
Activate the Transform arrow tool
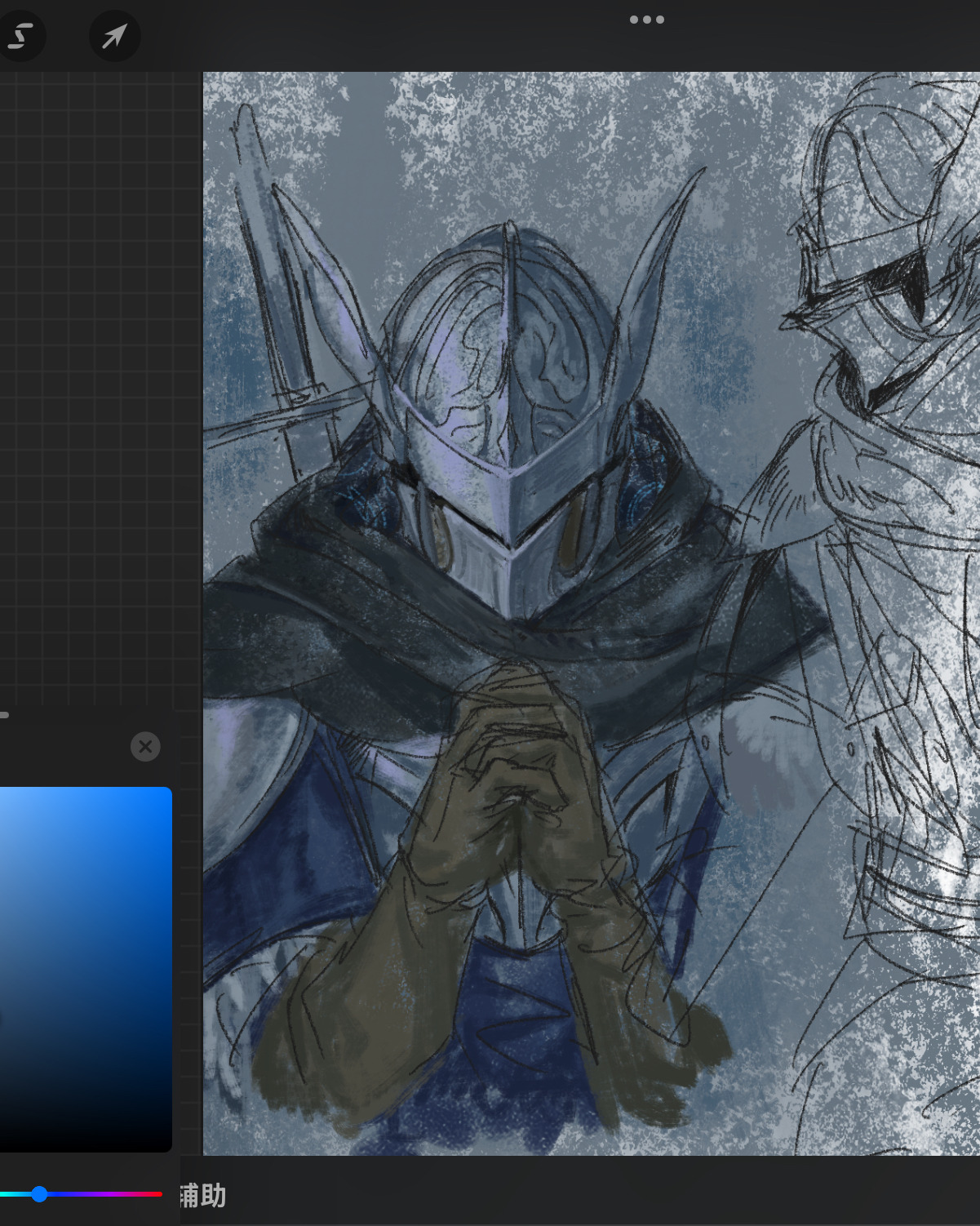pyautogui.click(x=114, y=36)
